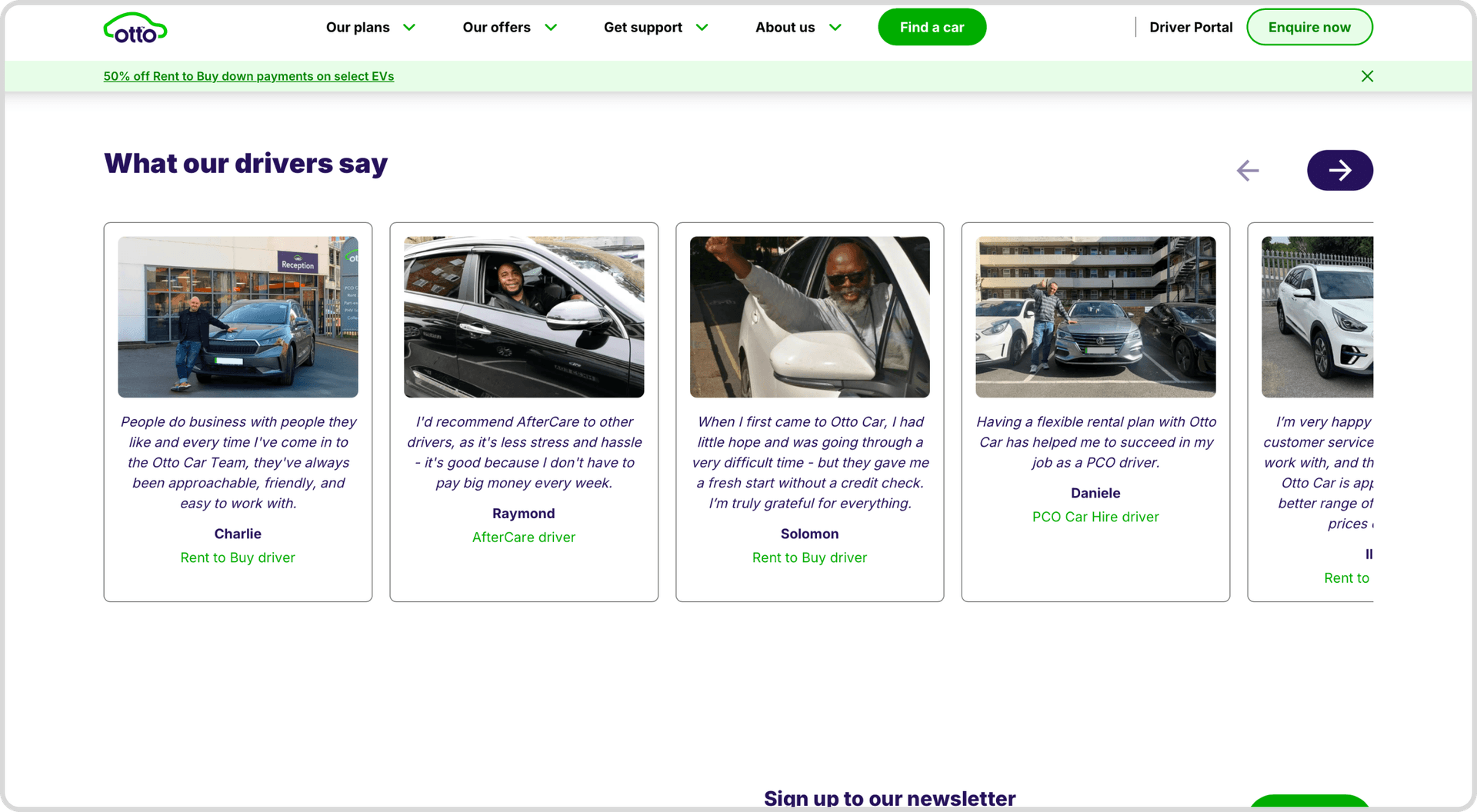Image resolution: width=1477 pixels, height=812 pixels.
Task: Open the Our plans menu
Action: tap(358, 28)
